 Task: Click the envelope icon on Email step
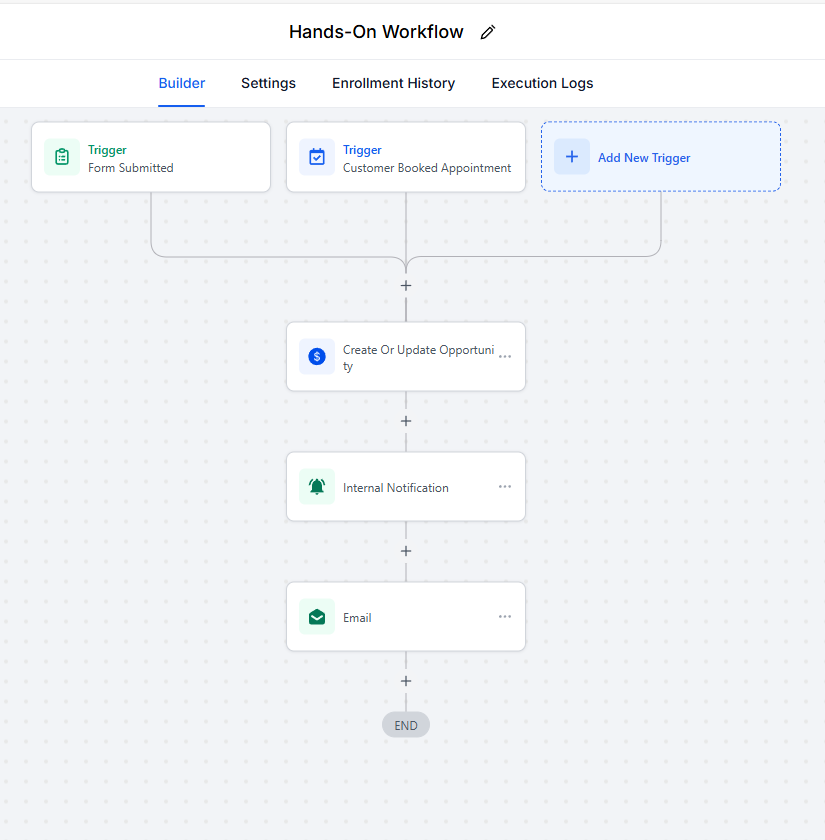click(317, 617)
